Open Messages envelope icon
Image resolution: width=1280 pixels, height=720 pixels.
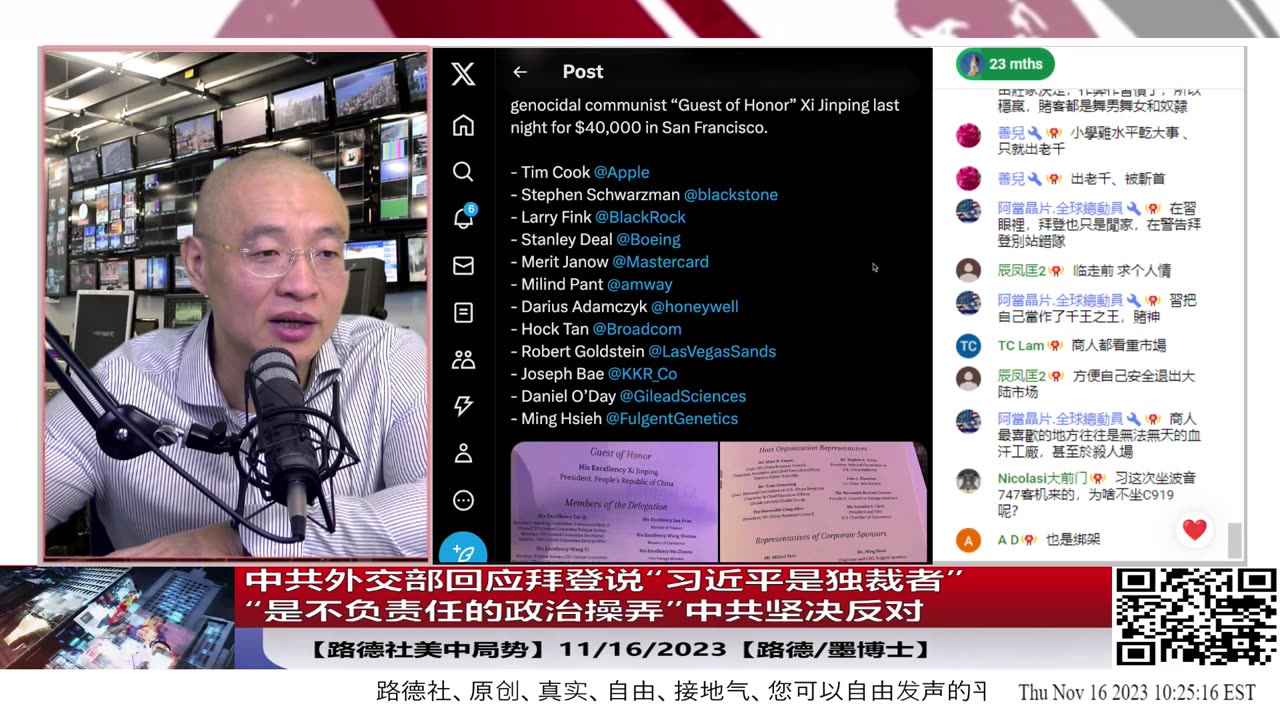click(x=463, y=265)
